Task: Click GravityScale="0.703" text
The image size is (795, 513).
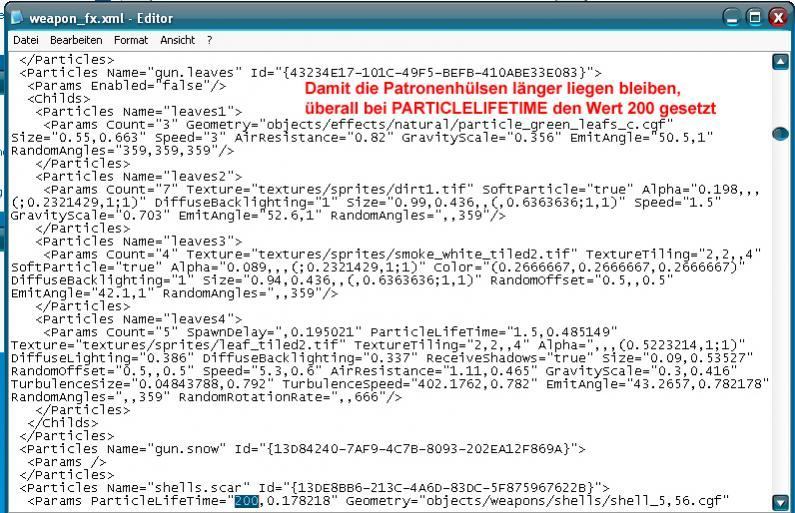Action: pyautogui.click(x=91, y=215)
